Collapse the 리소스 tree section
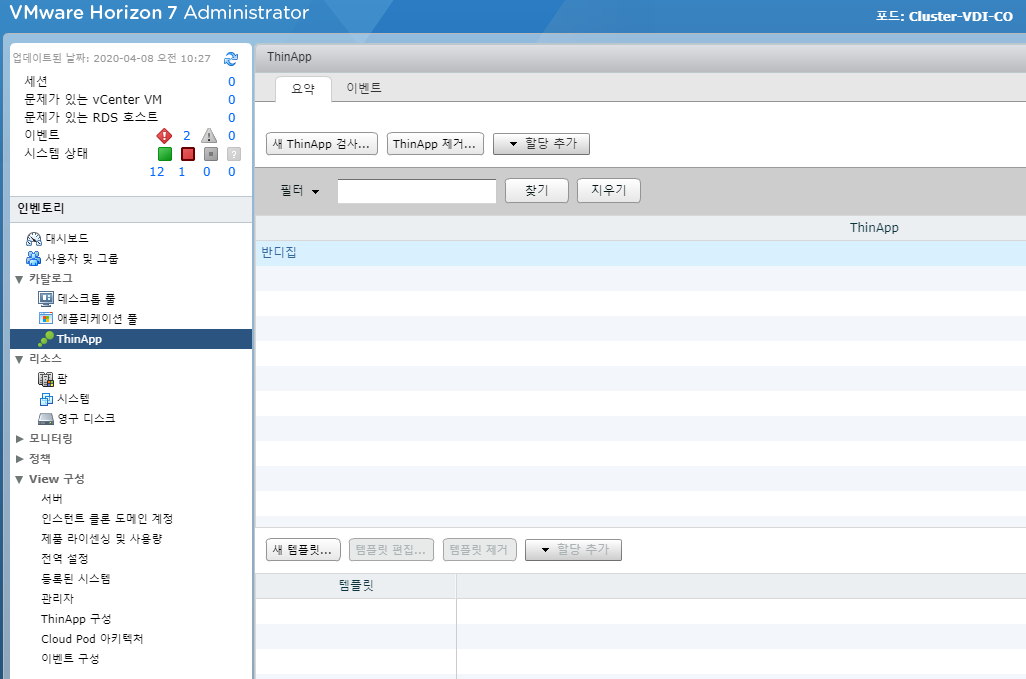Screen dimensions: 1026x679 pyautogui.click(x=19, y=359)
